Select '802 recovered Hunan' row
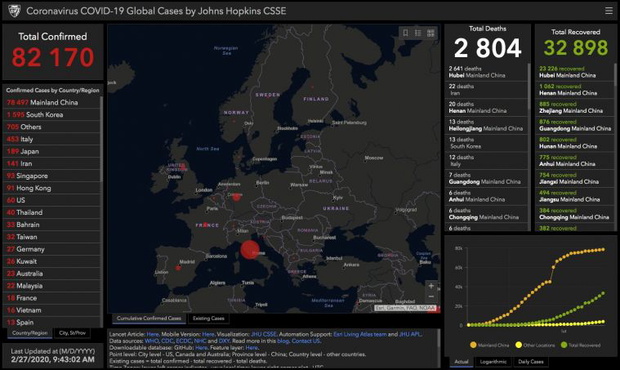 click(x=575, y=143)
